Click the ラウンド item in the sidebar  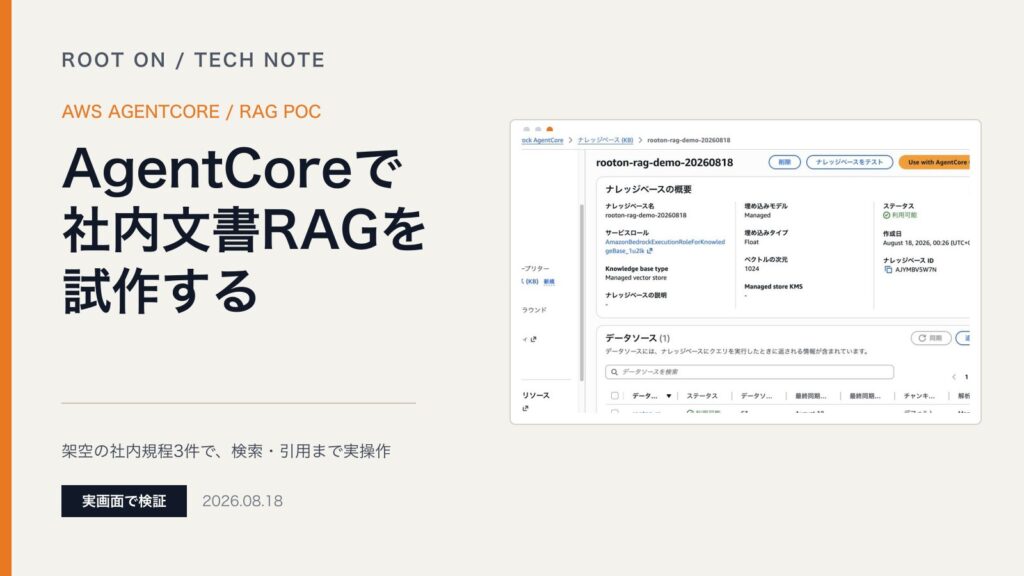(534, 310)
